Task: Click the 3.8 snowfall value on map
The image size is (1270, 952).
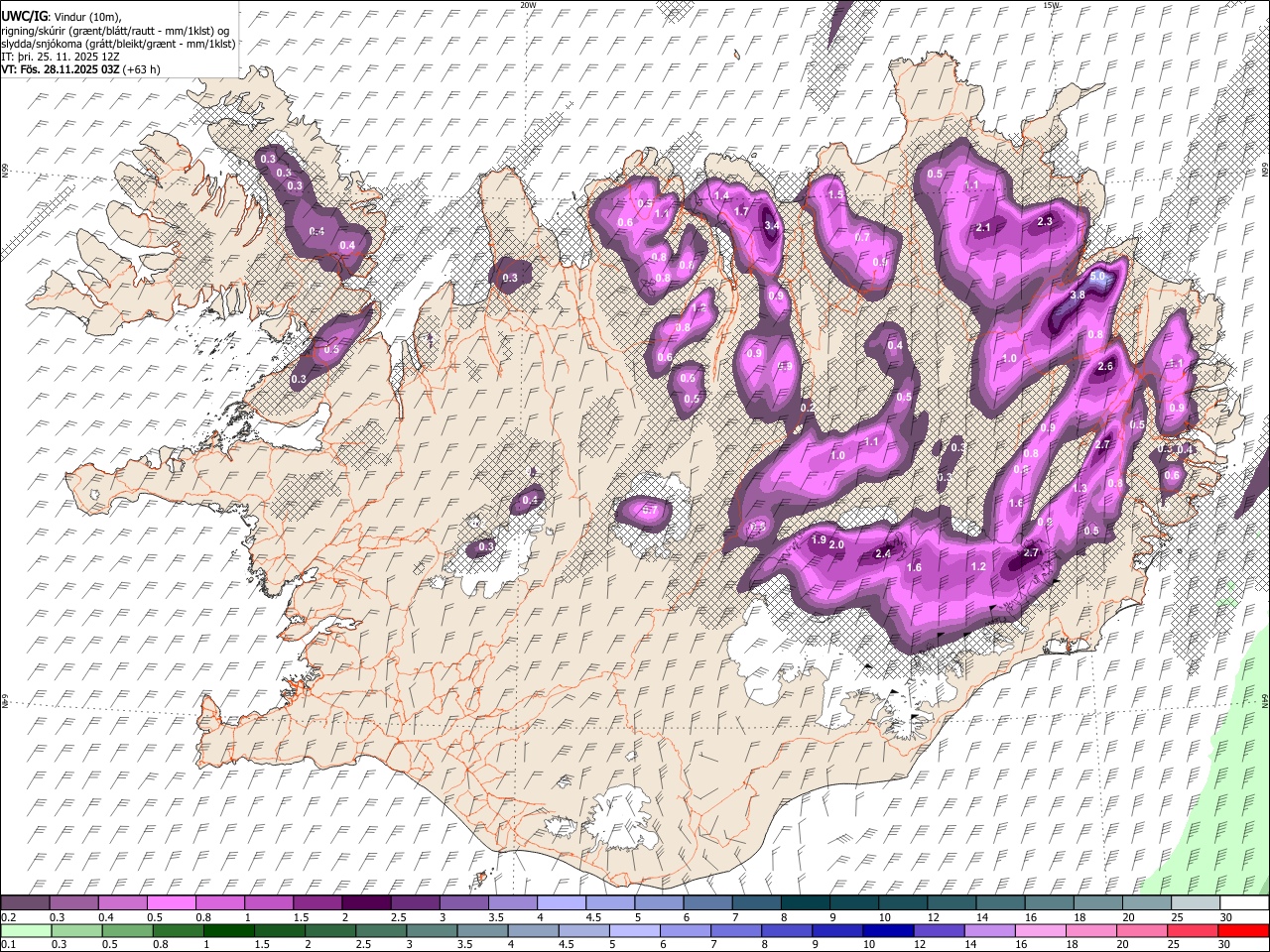Action: (x=1078, y=296)
